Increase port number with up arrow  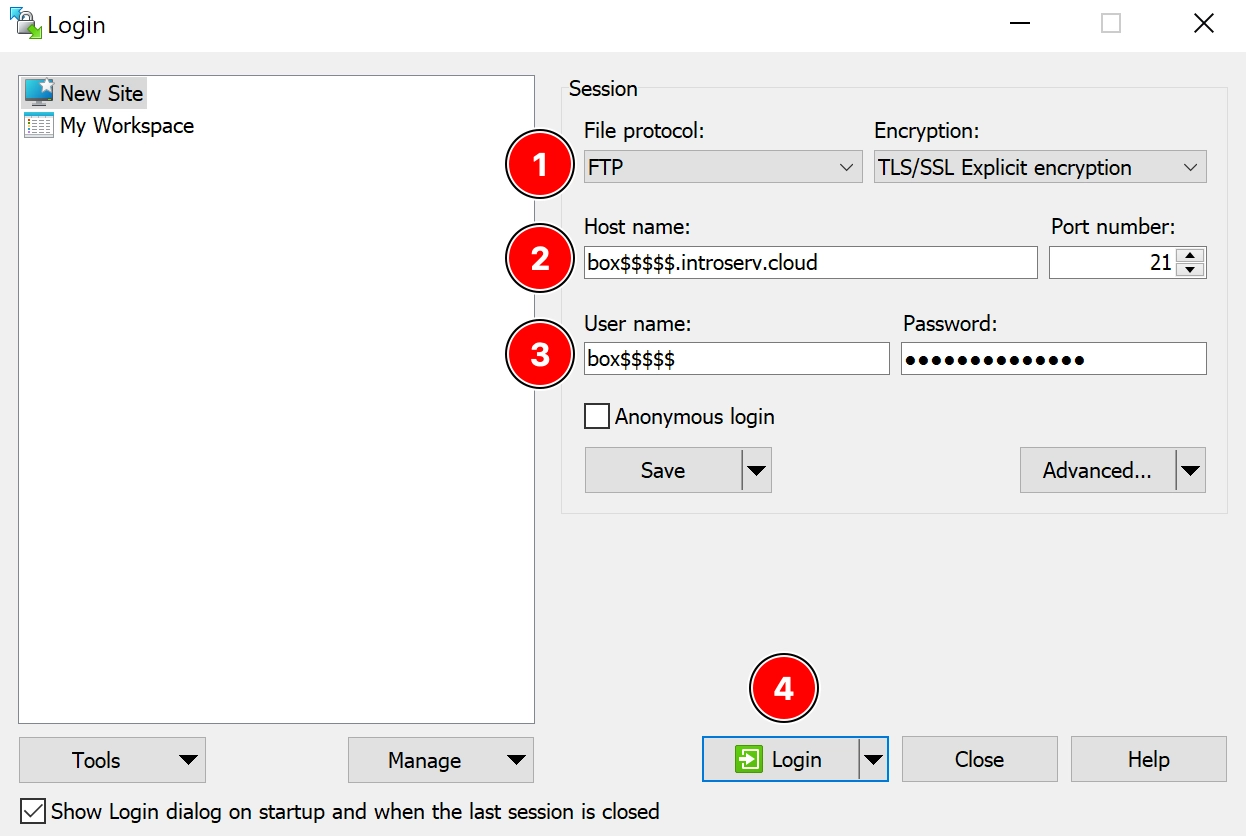[1190, 256]
